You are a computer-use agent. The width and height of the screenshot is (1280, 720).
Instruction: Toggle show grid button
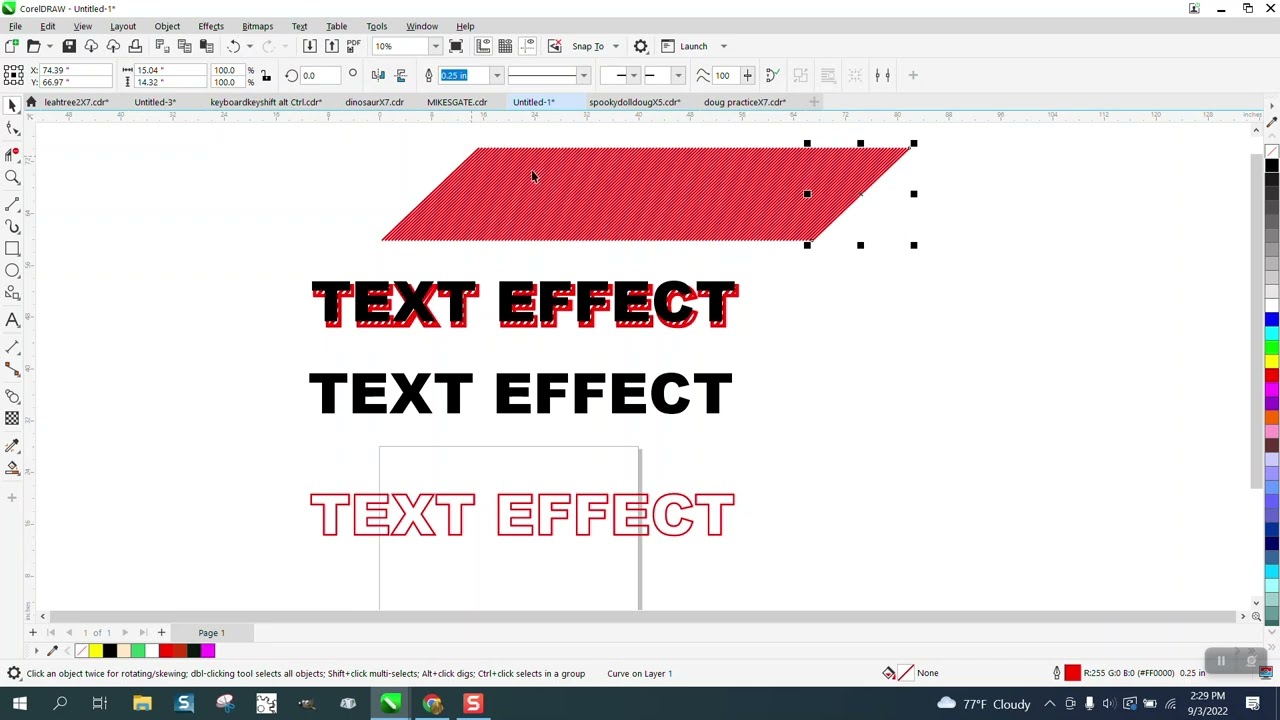pos(505,46)
